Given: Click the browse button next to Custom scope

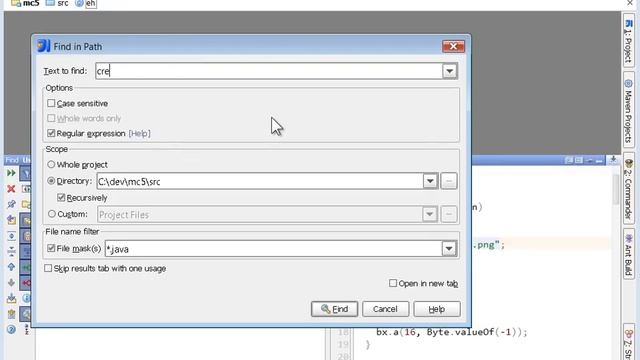Looking at the screenshot, I should (x=449, y=214).
